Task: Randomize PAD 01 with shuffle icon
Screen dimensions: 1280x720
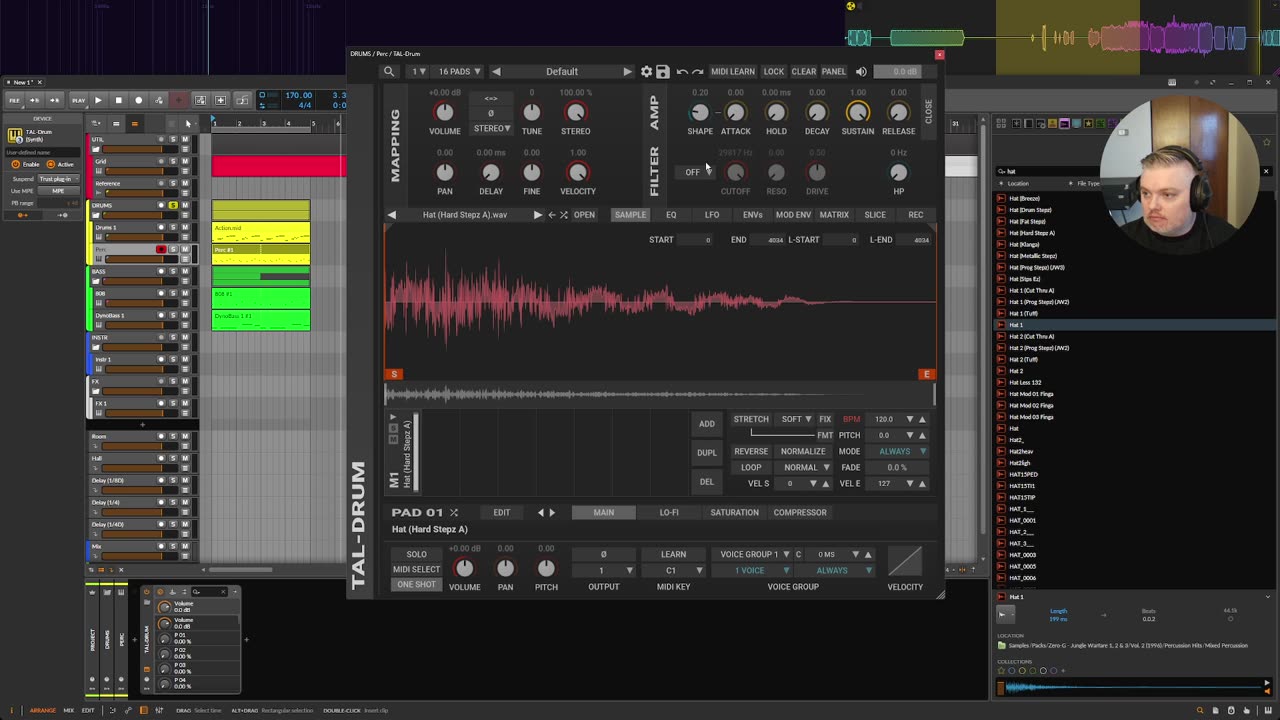Action: (453, 513)
